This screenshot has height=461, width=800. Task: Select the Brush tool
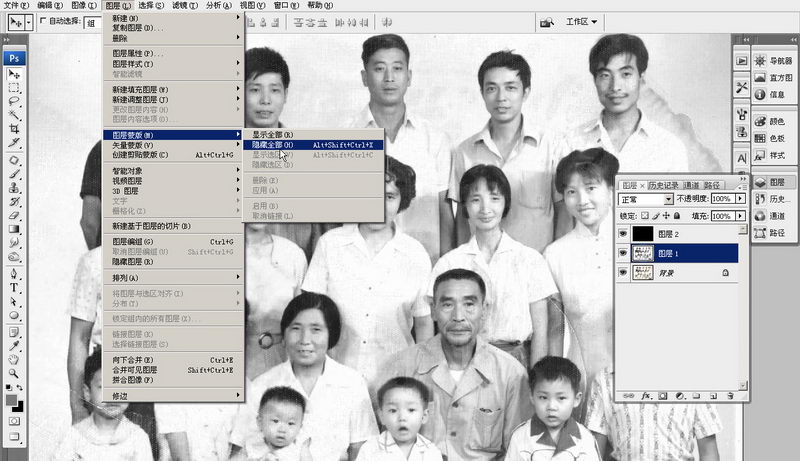point(14,174)
